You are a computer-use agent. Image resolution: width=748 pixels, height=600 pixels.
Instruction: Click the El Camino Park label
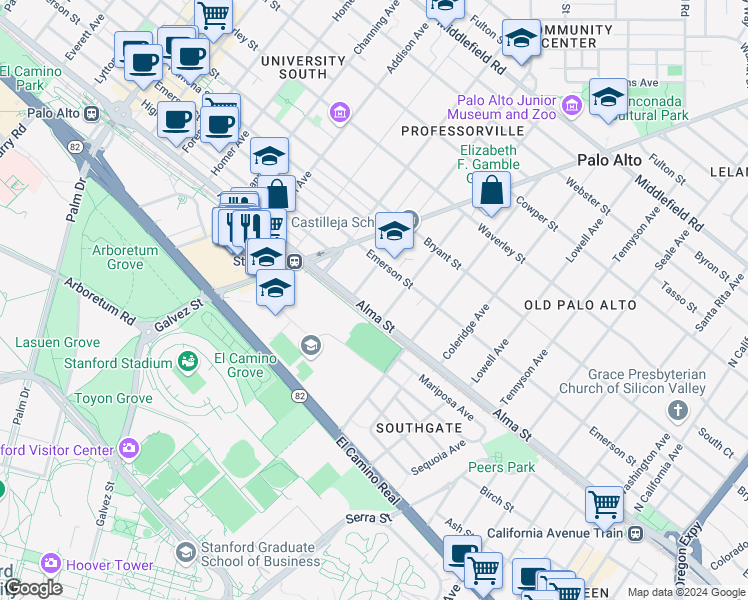(31, 78)
